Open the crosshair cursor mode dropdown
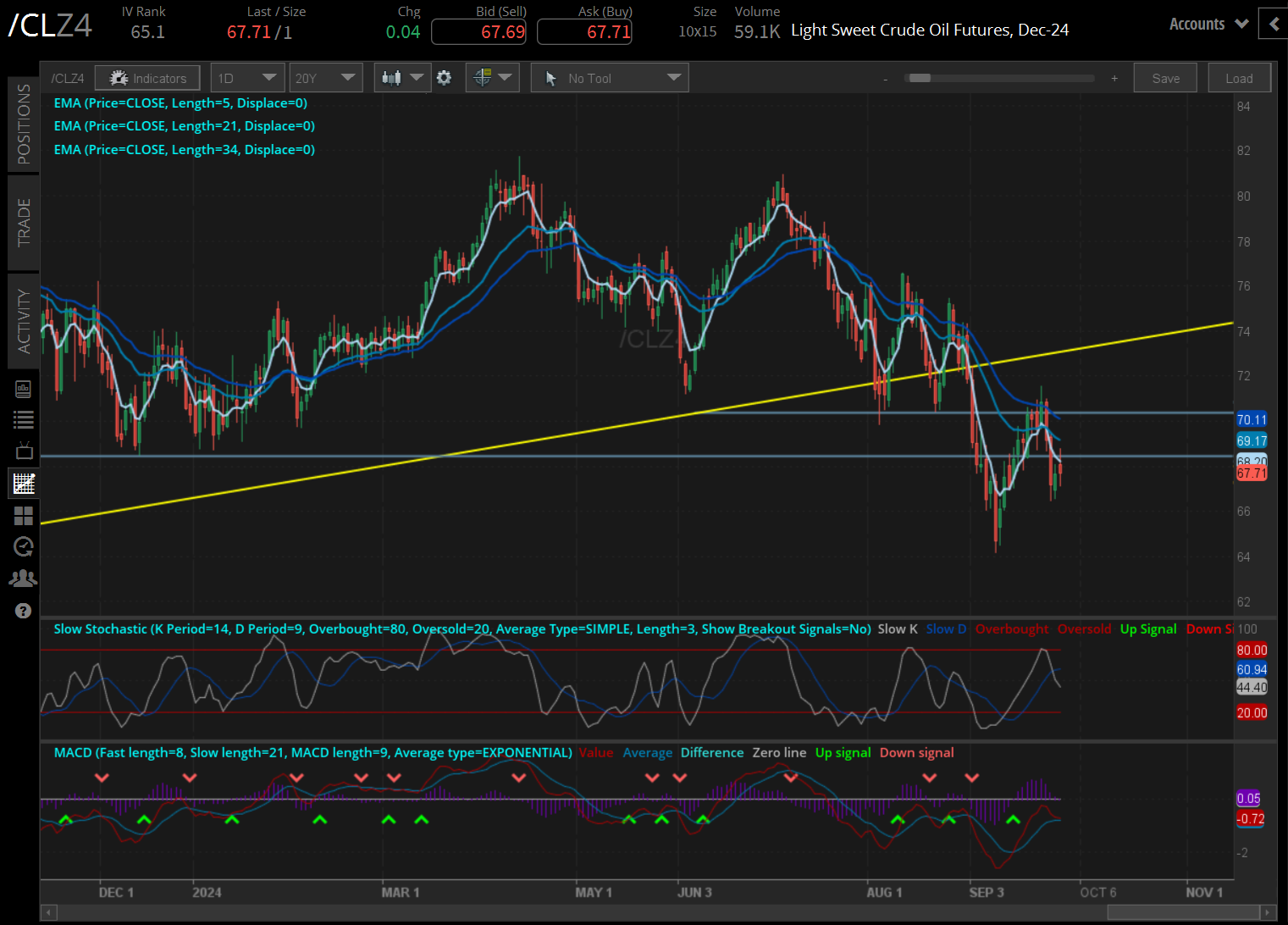 493,78
